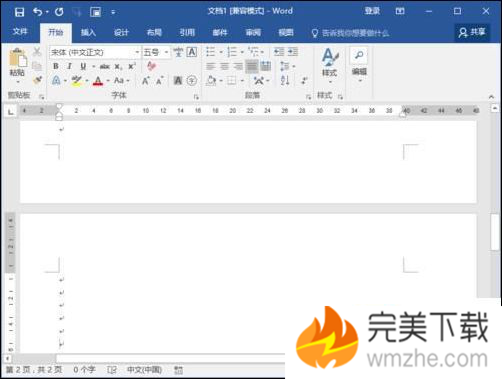Expand the Bullets list dropdown arrow

pos(221,52)
